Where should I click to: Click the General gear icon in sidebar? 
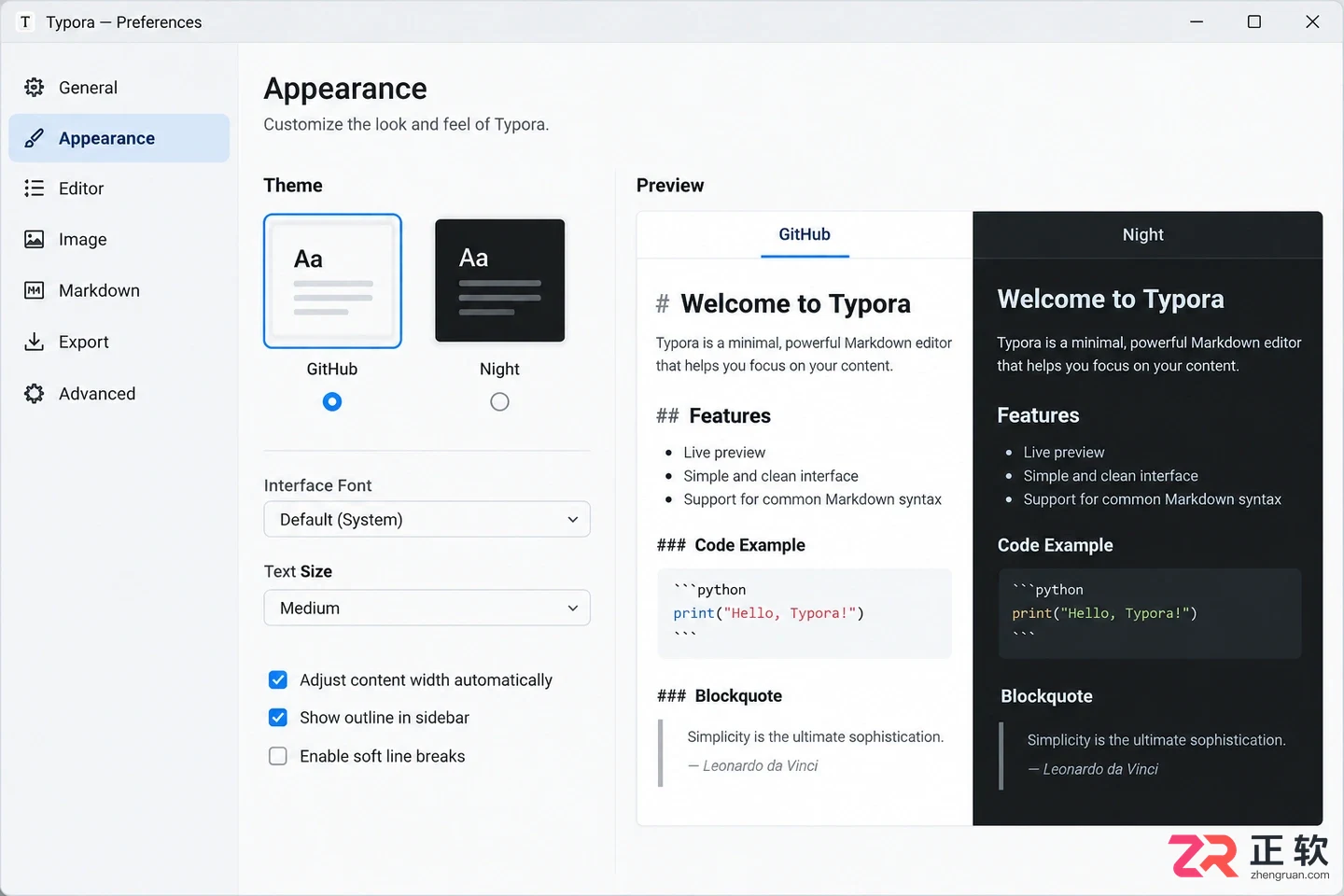pyautogui.click(x=35, y=88)
